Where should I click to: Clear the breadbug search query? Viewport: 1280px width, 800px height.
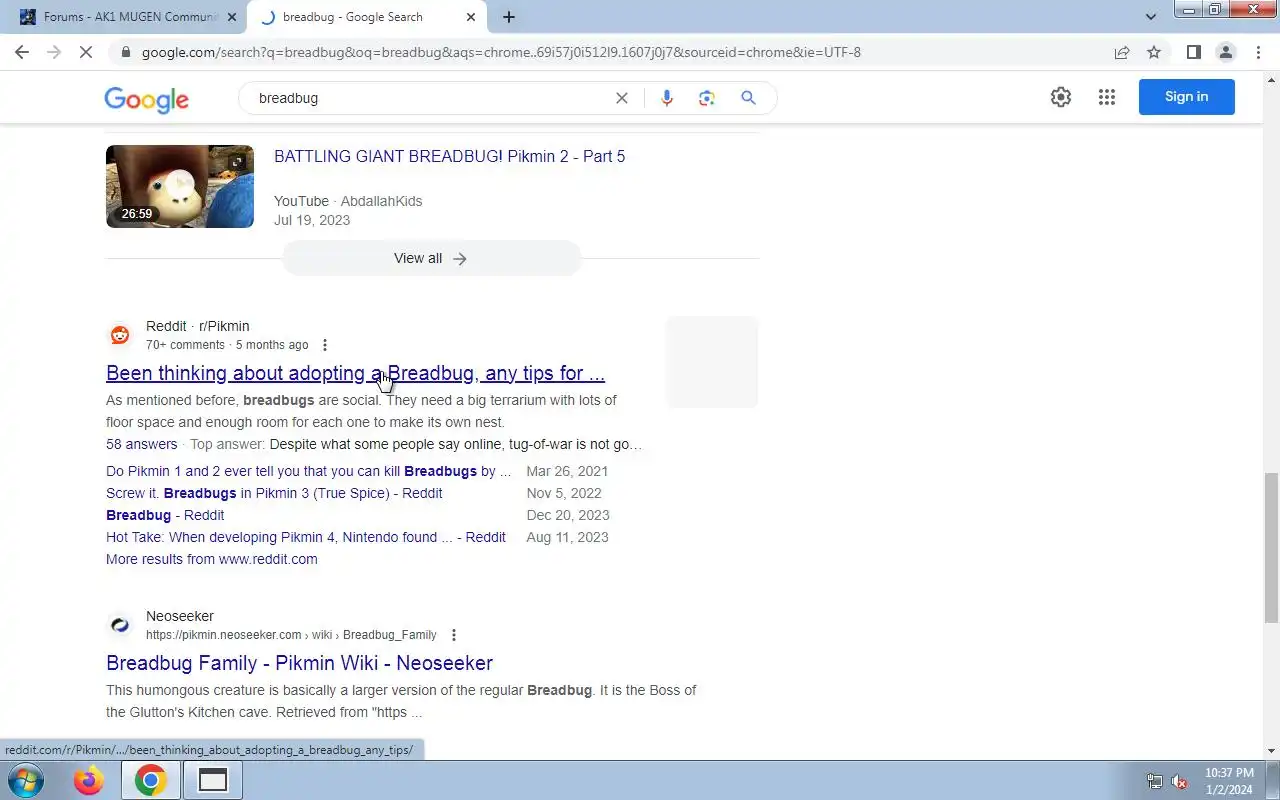click(622, 98)
